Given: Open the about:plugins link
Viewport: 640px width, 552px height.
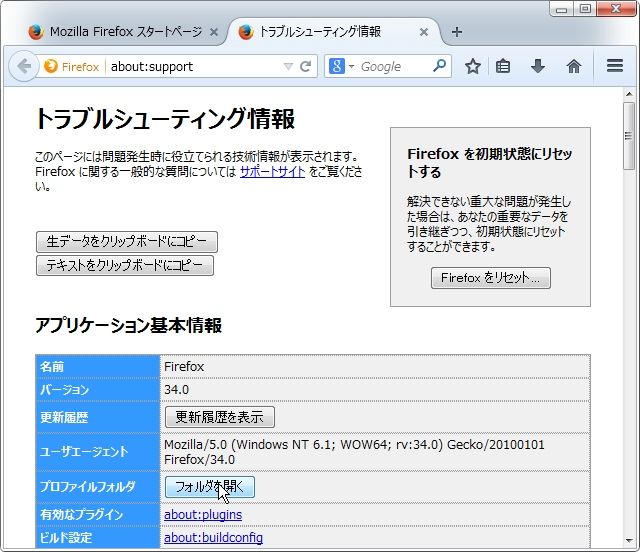Looking at the screenshot, I should point(203,514).
